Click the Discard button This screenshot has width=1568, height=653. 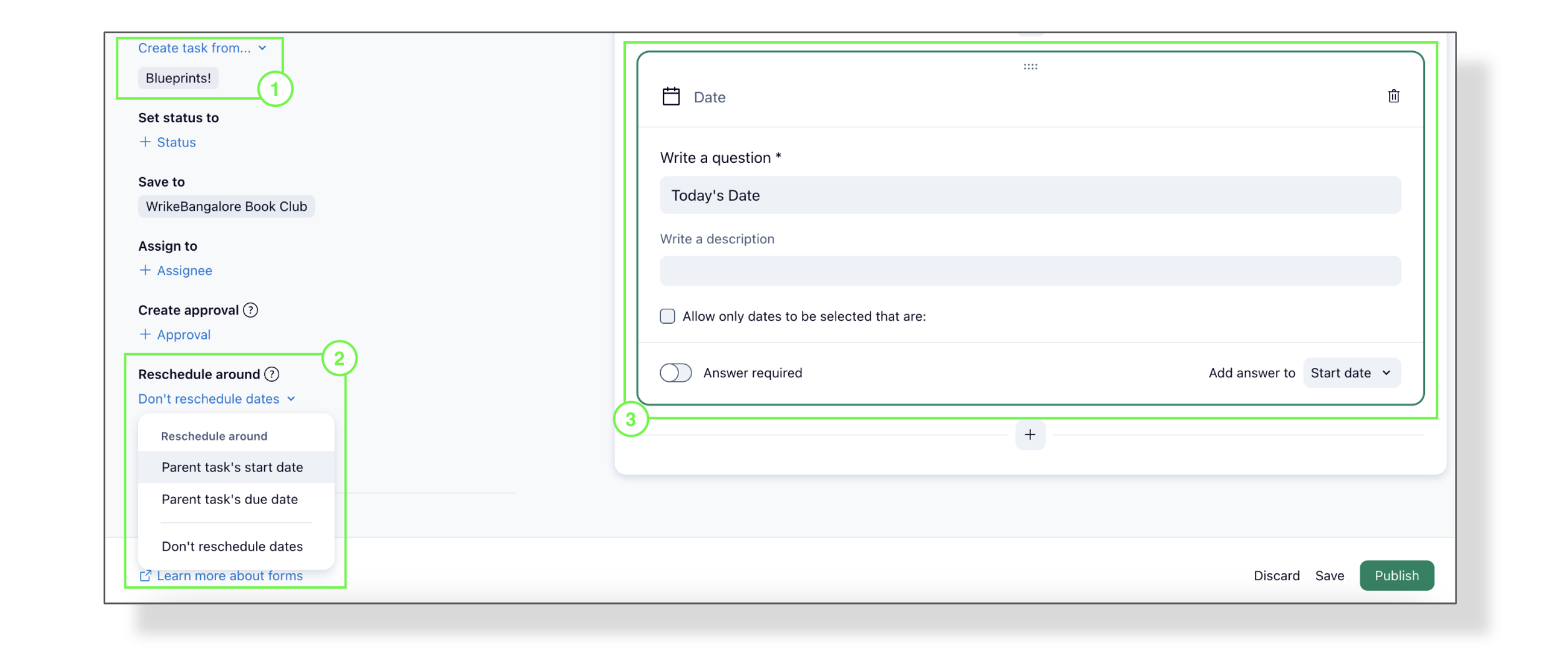point(1276,576)
